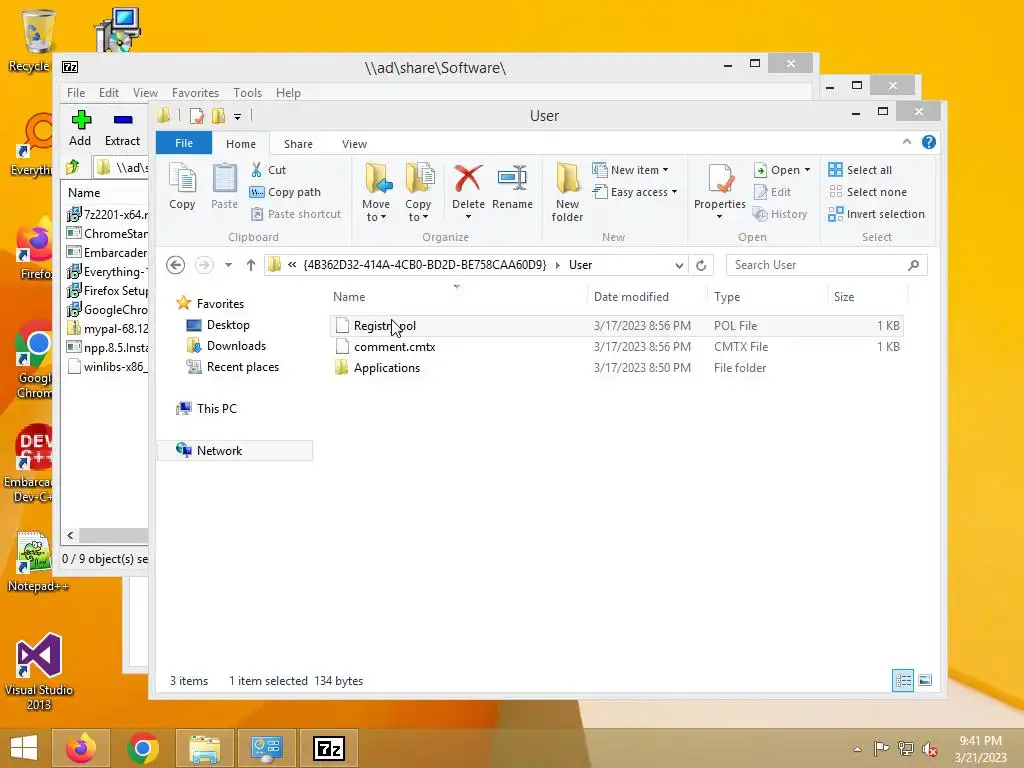The height and width of the screenshot is (768, 1024).
Task: Select the Applications folder
Action: click(x=616, y=368)
